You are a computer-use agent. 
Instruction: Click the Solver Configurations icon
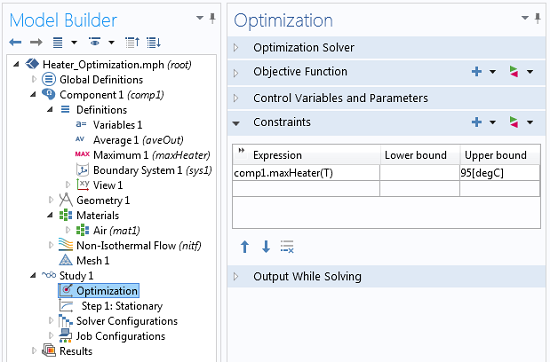pos(66,321)
